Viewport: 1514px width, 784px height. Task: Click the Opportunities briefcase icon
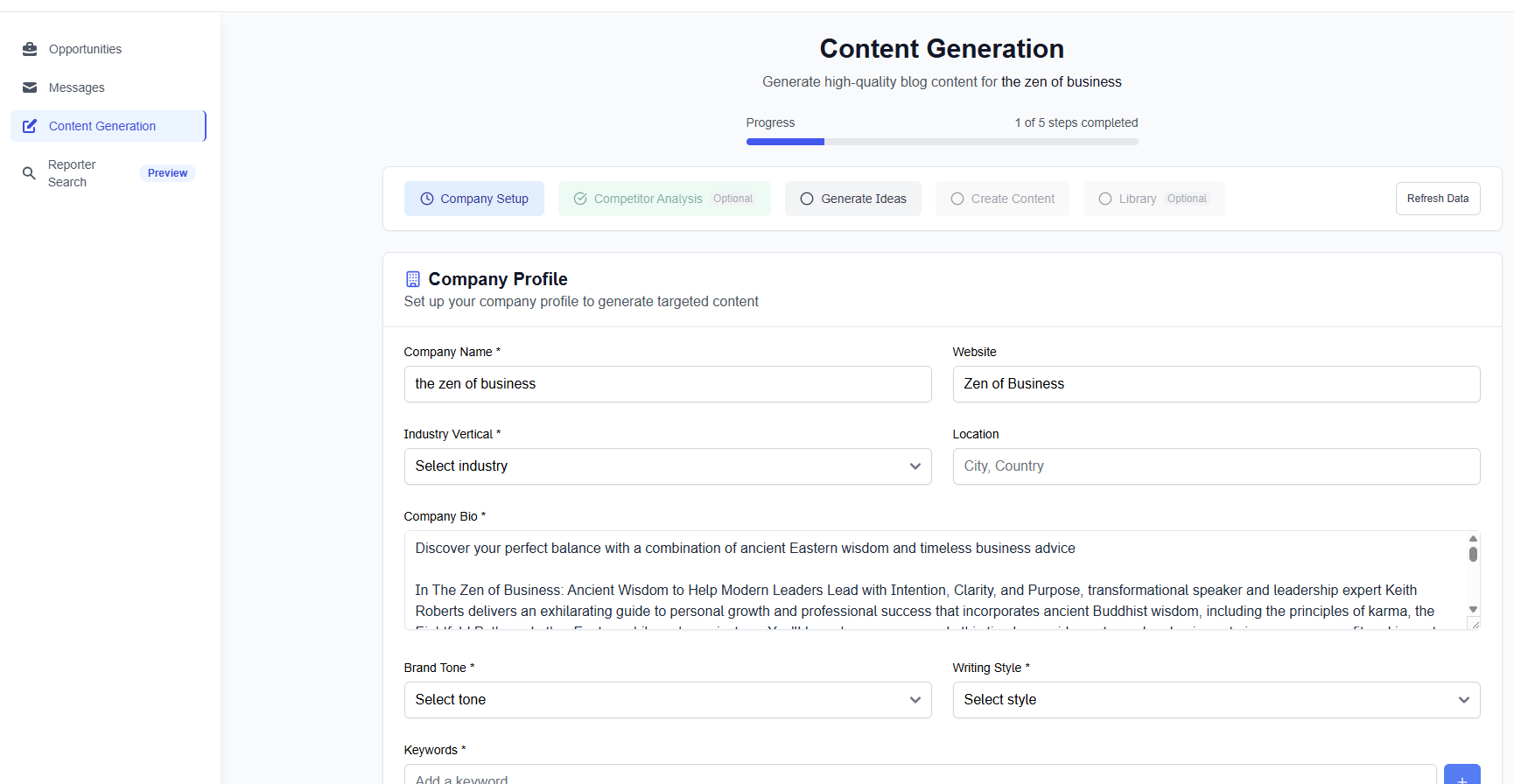click(x=30, y=49)
